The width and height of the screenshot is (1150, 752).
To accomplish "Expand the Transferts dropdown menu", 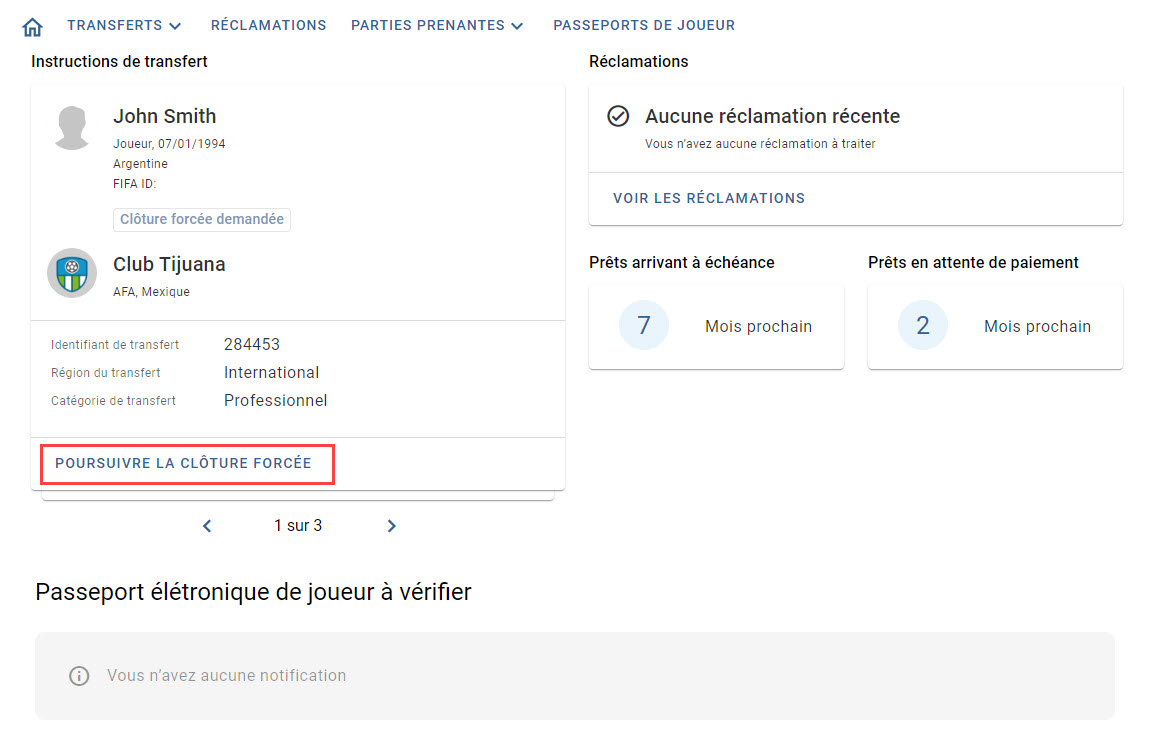I will pos(124,26).
